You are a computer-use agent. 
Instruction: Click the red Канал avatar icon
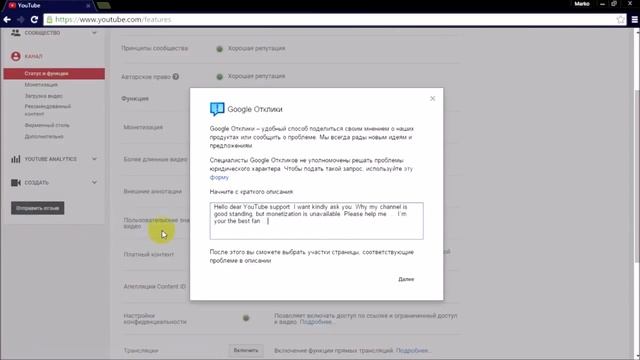[16, 56]
